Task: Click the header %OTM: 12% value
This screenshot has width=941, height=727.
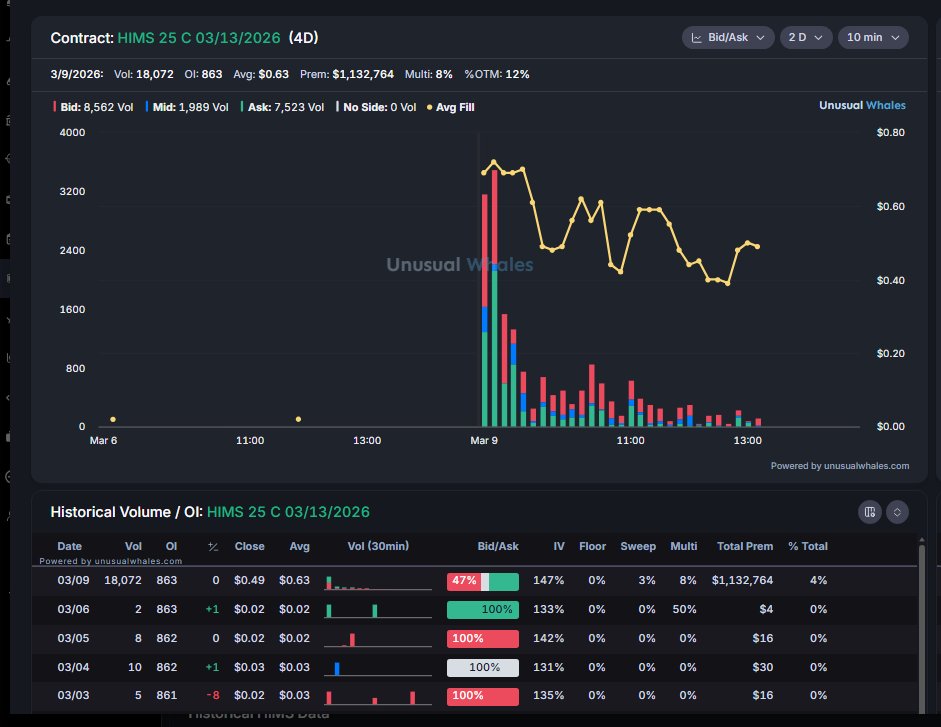Action: (x=497, y=74)
